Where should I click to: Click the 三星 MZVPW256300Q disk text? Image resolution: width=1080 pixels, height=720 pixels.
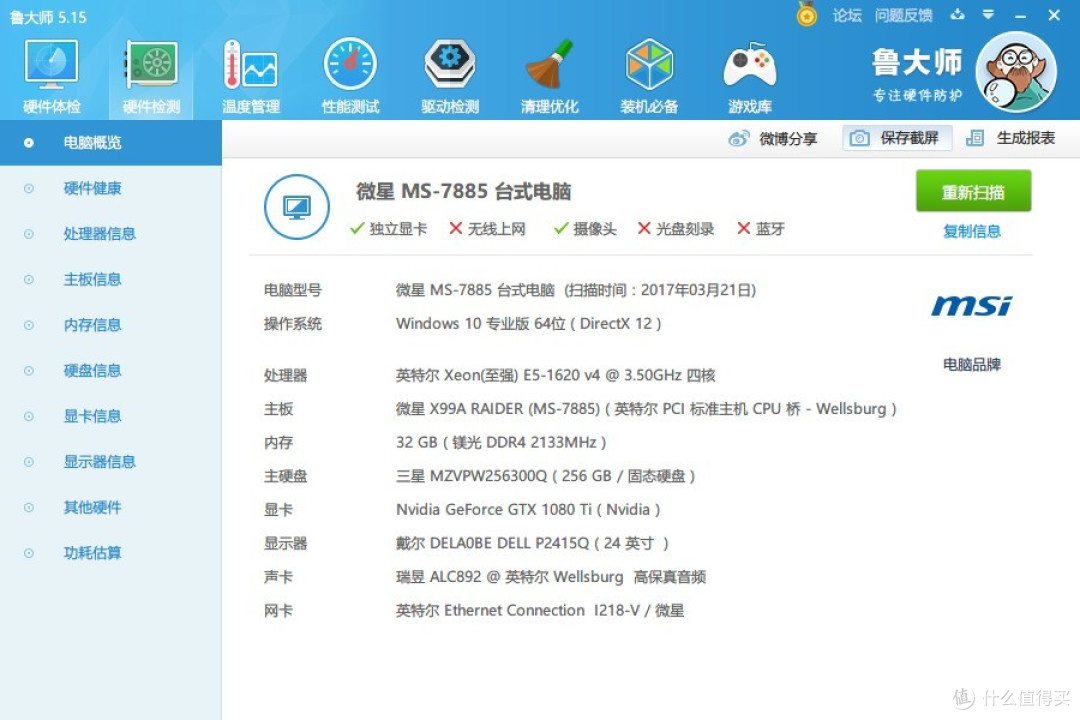(x=546, y=476)
